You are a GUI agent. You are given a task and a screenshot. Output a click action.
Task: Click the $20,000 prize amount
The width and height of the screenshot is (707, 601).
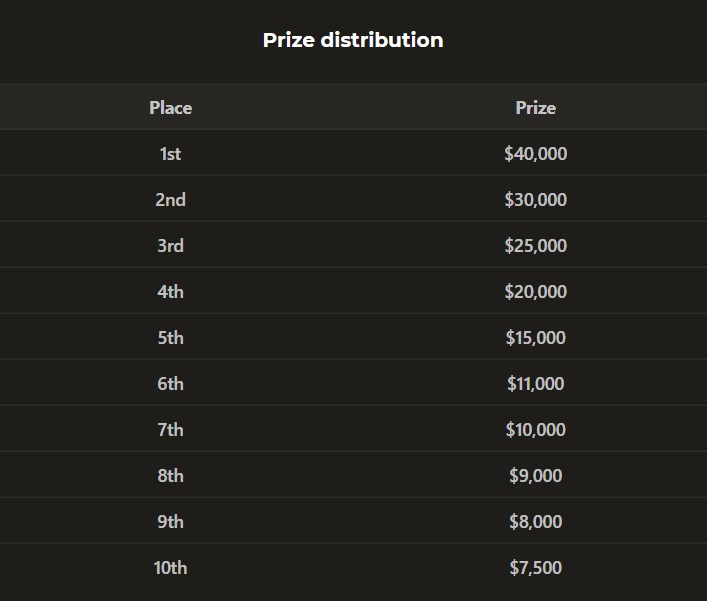tap(535, 292)
